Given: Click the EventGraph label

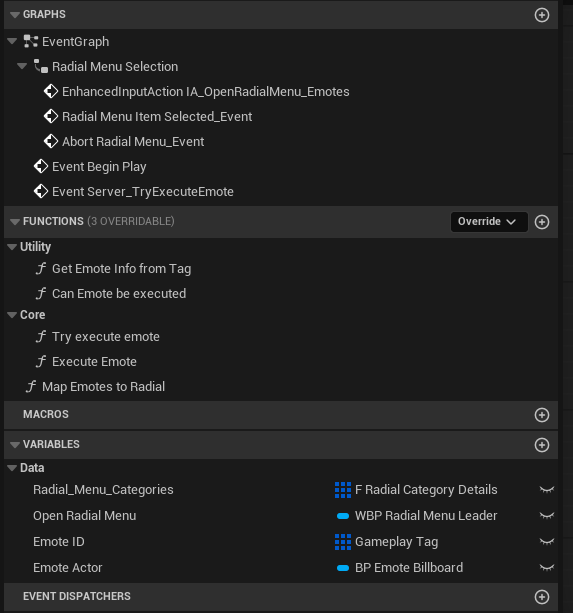Looking at the screenshot, I should click(x=75, y=41).
